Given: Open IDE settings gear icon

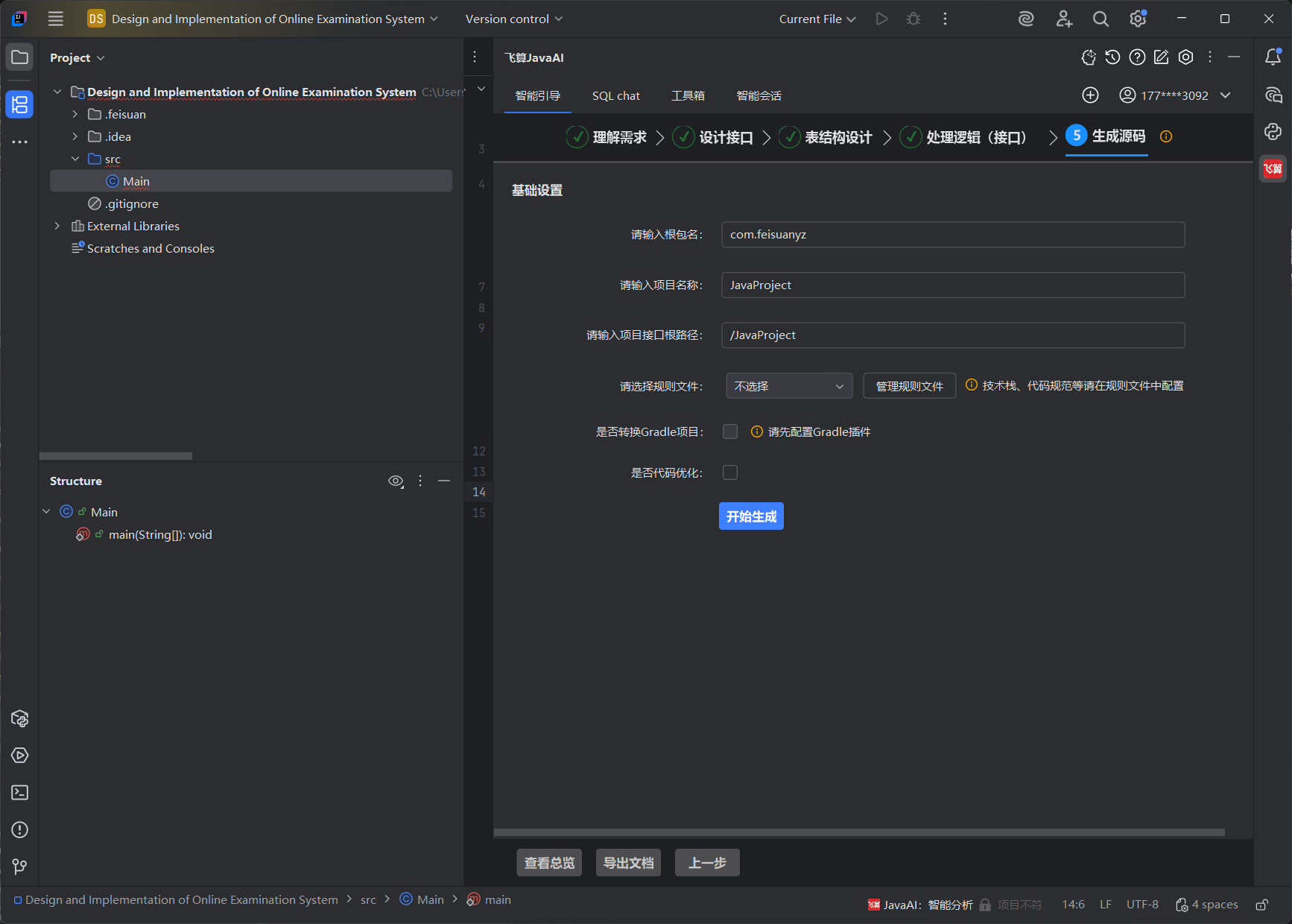Looking at the screenshot, I should point(1138,19).
